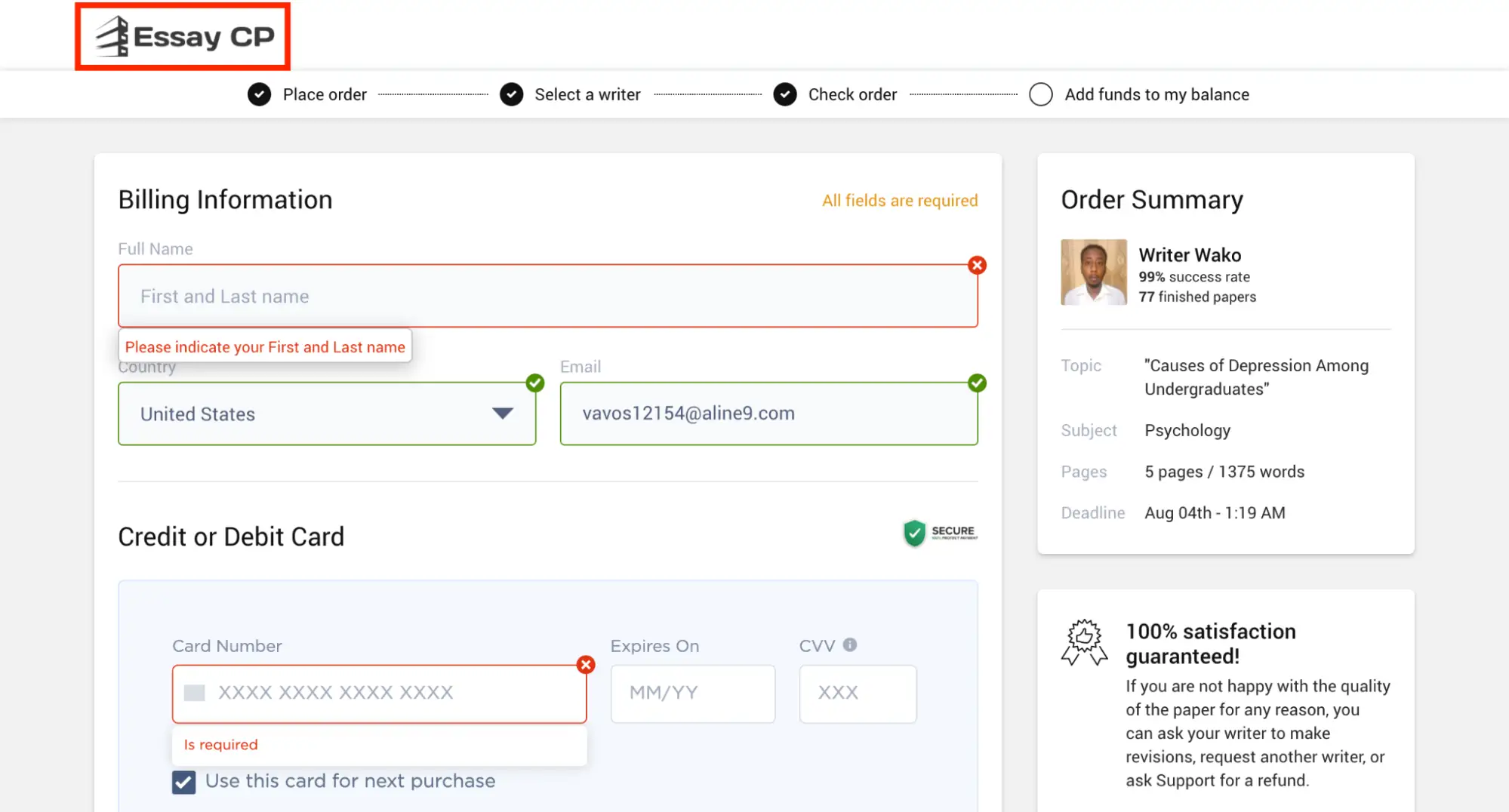Click the 'Add funds to my balance' step
The image size is (1509, 812).
(1157, 94)
